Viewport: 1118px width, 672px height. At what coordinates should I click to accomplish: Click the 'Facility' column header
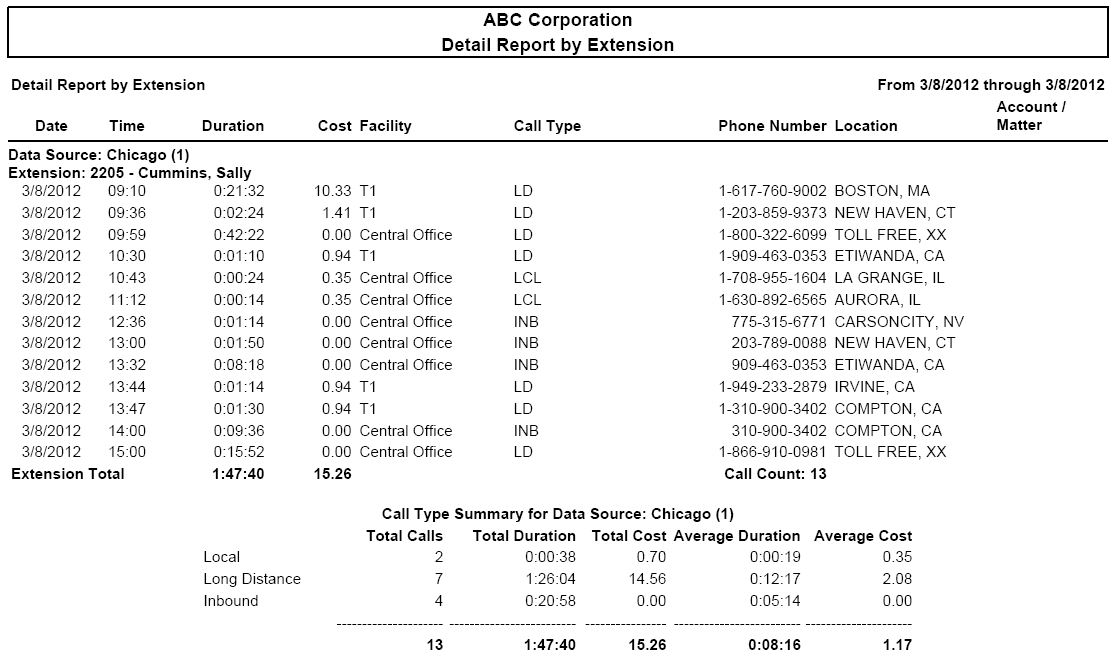coord(385,126)
